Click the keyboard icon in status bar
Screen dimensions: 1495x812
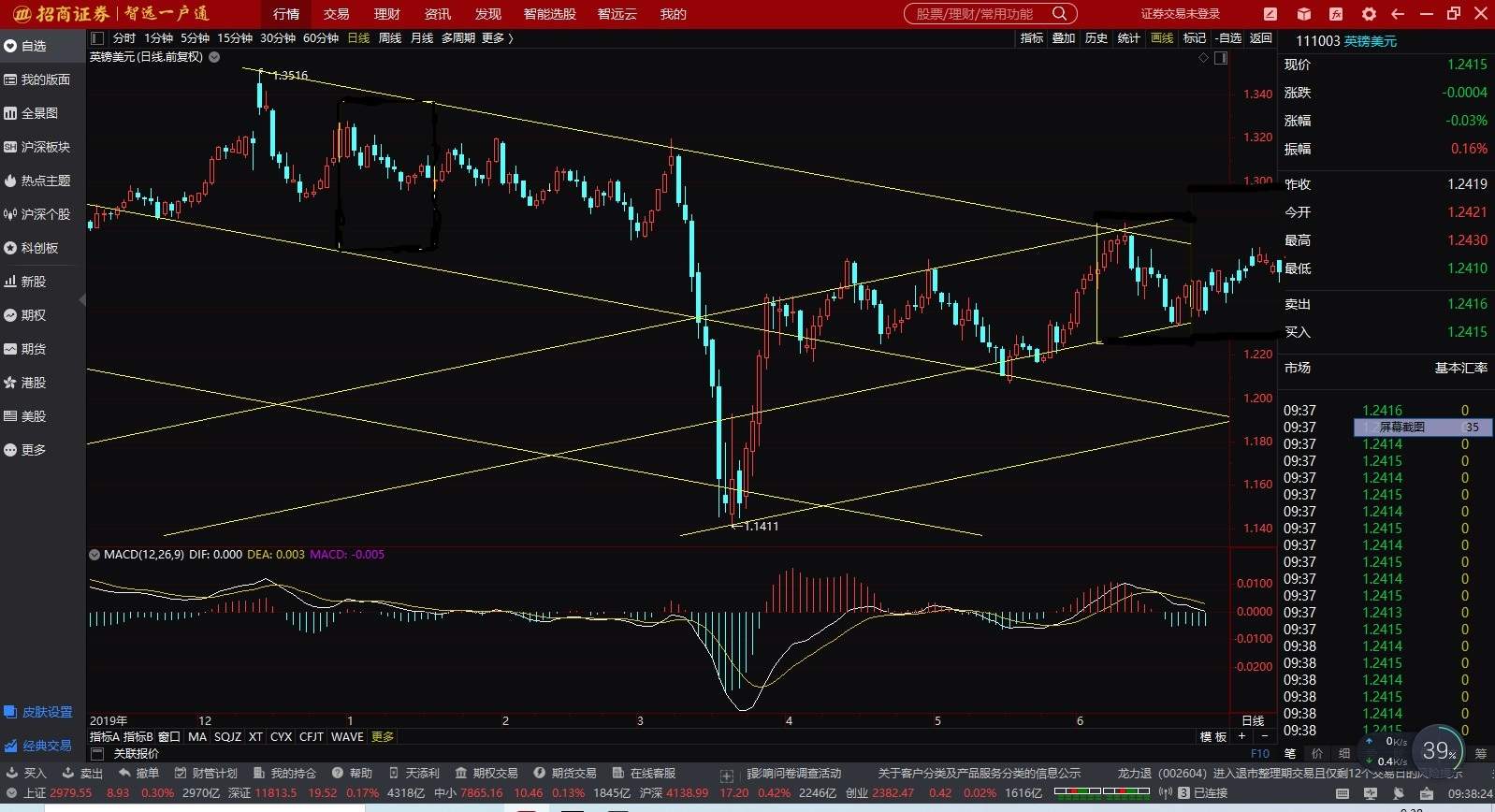click(x=1343, y=793)
